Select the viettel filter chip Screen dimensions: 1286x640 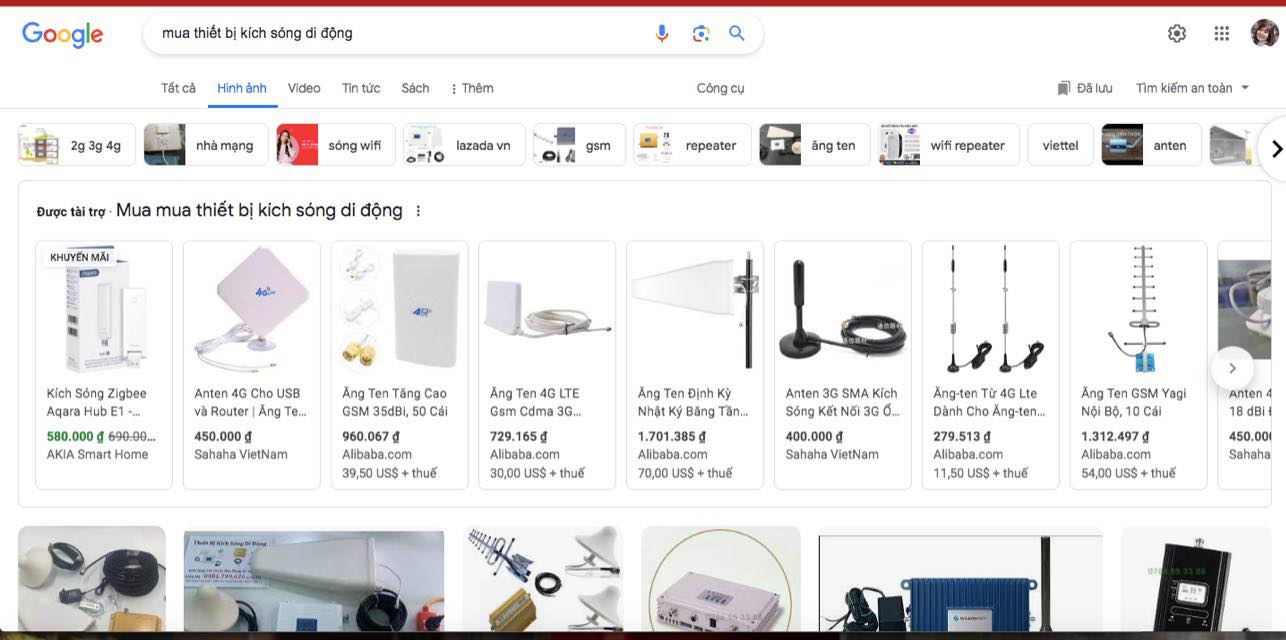coord(1060,145)
